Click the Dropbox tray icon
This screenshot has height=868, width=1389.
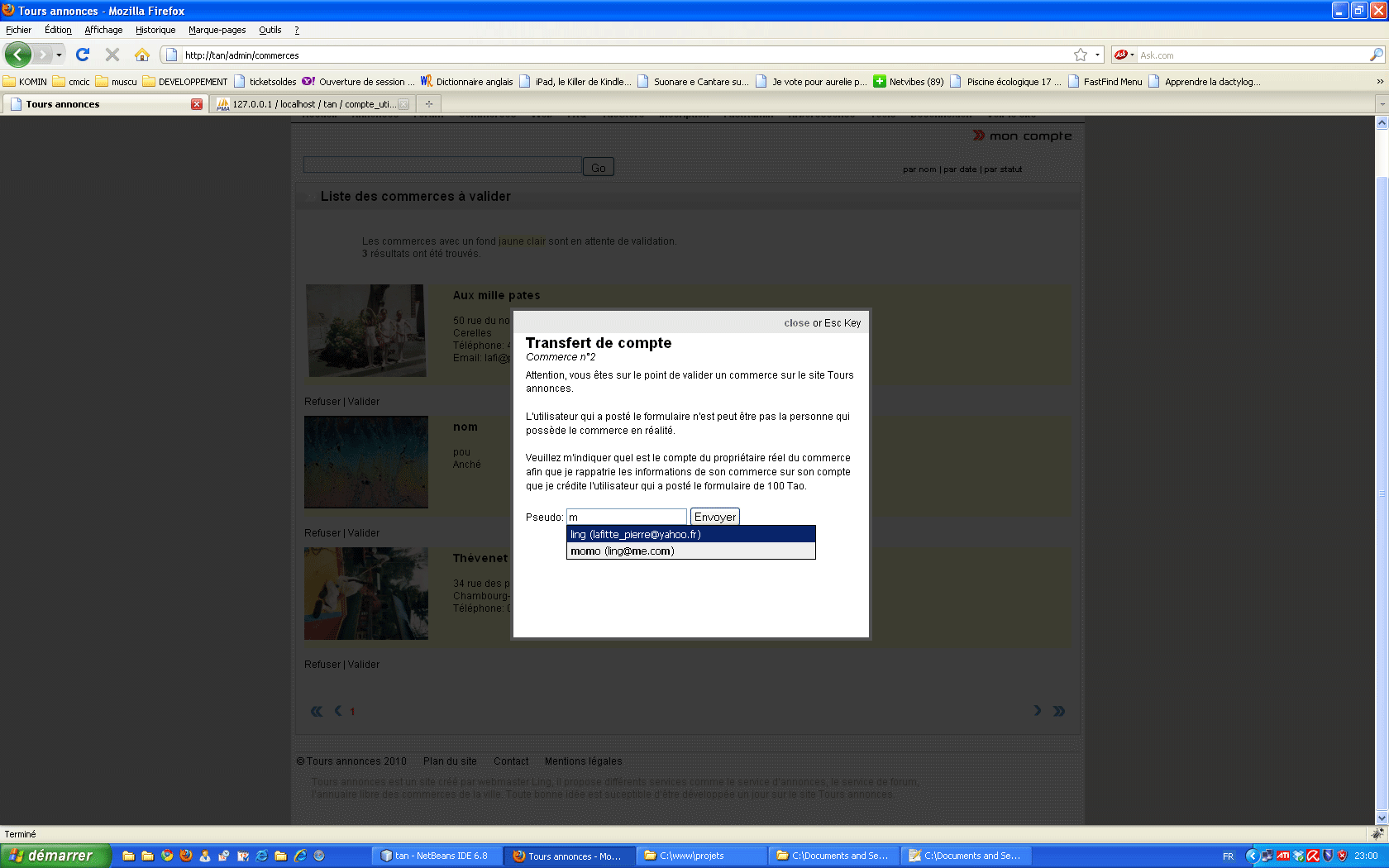tap(1298, 856)
